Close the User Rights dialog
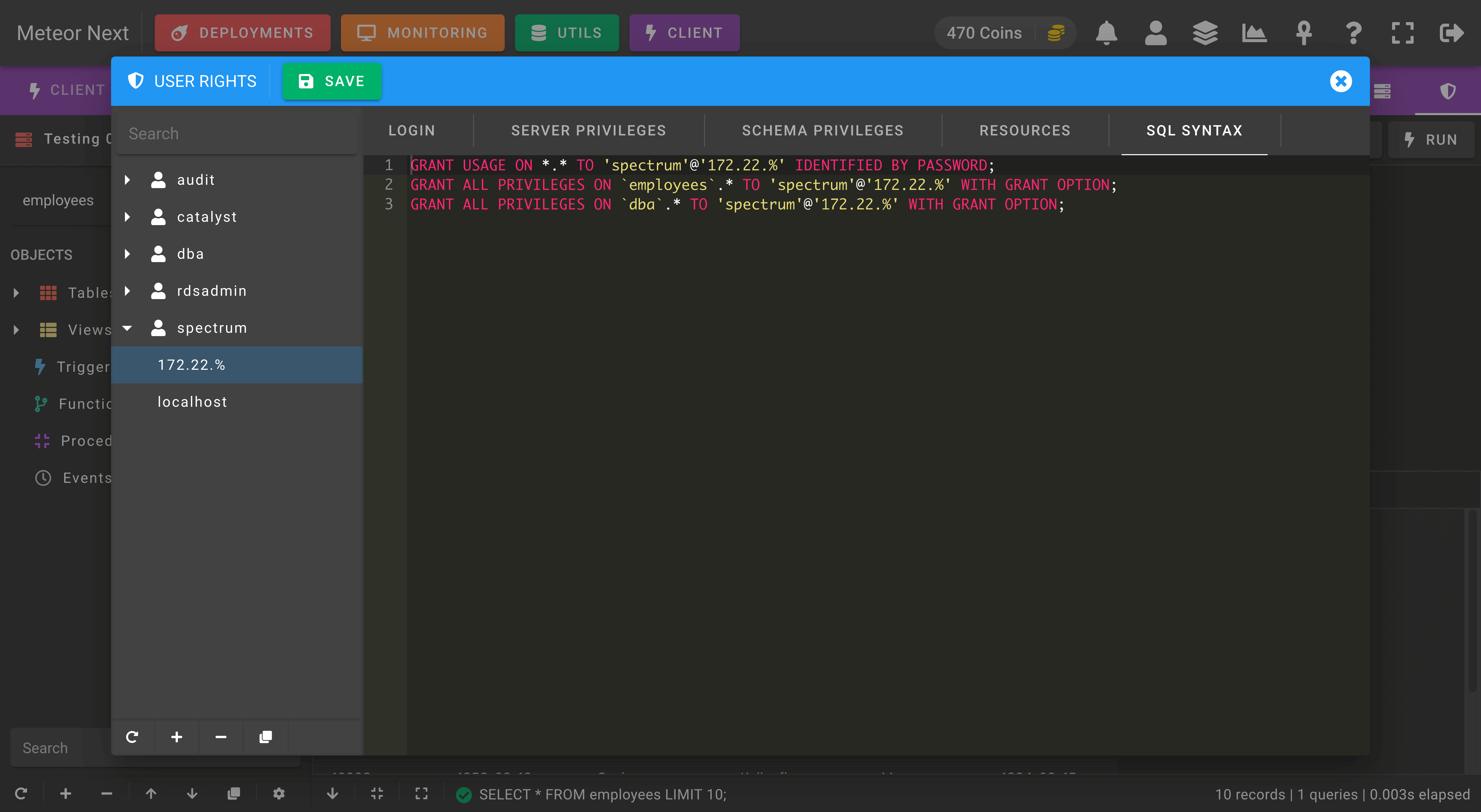 coord(1341,81)
